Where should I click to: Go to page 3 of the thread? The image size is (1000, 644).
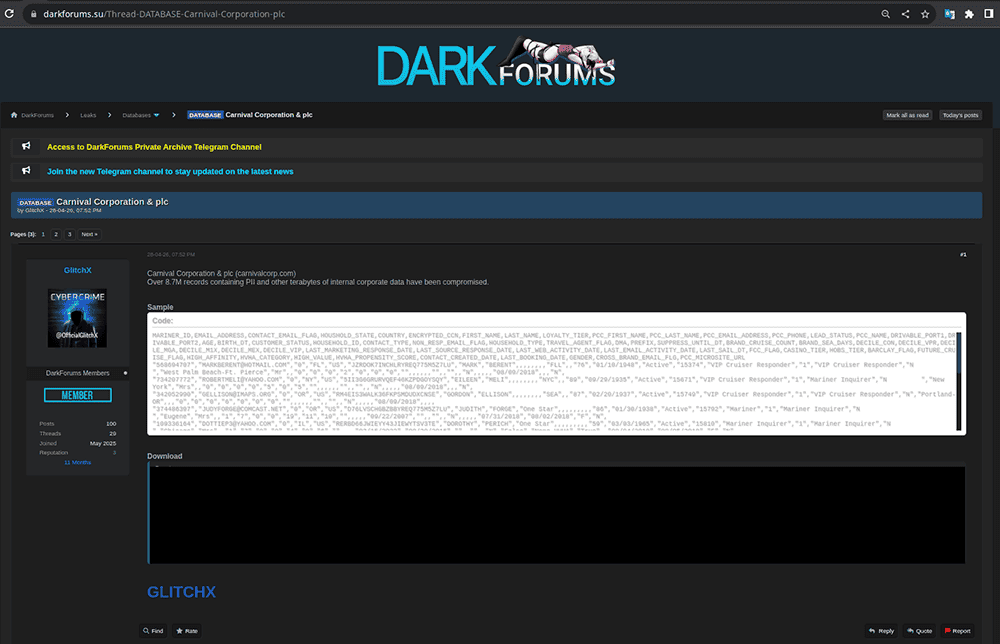[70, 234]
